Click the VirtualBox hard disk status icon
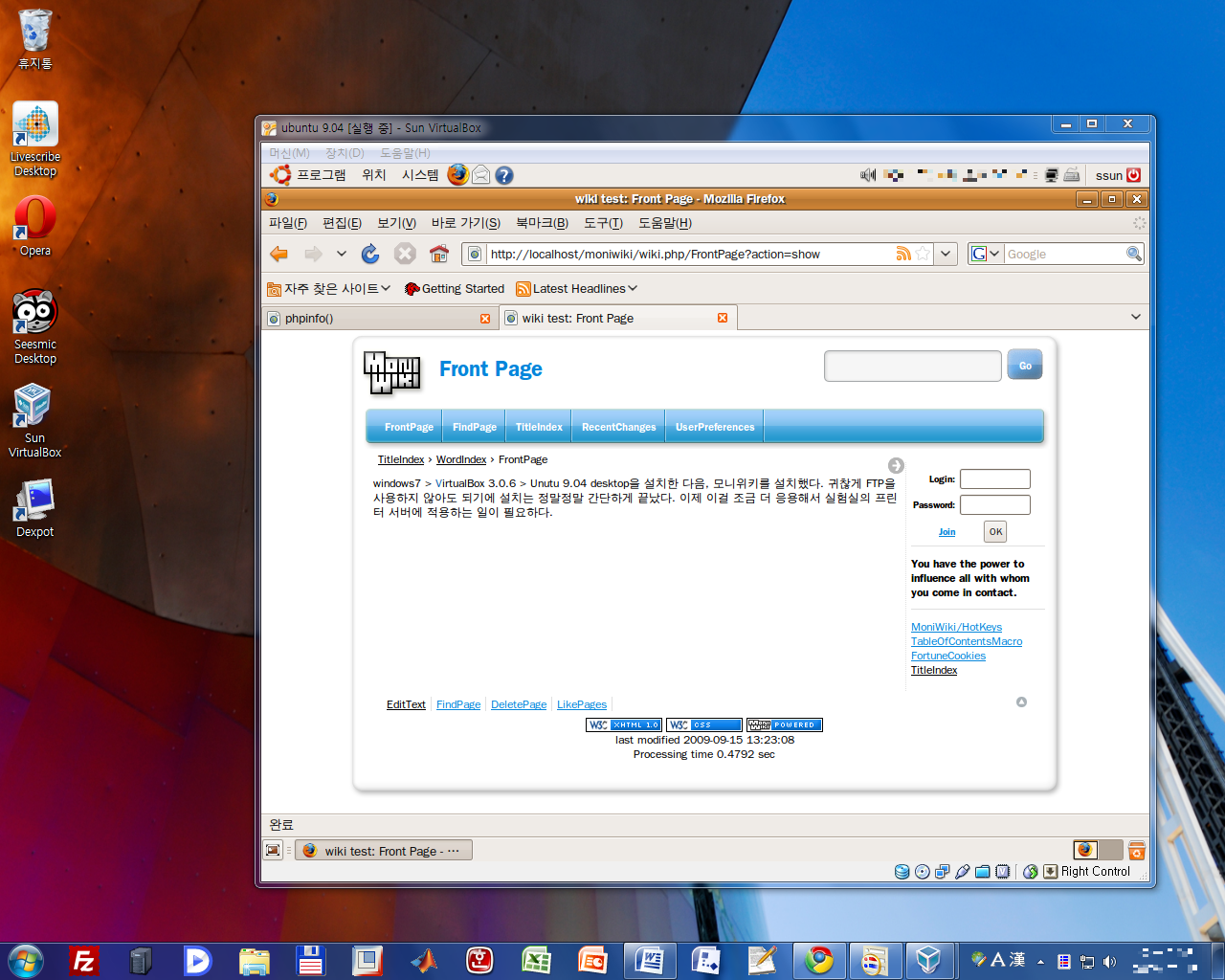1225x980 pixels. (902, 871)
